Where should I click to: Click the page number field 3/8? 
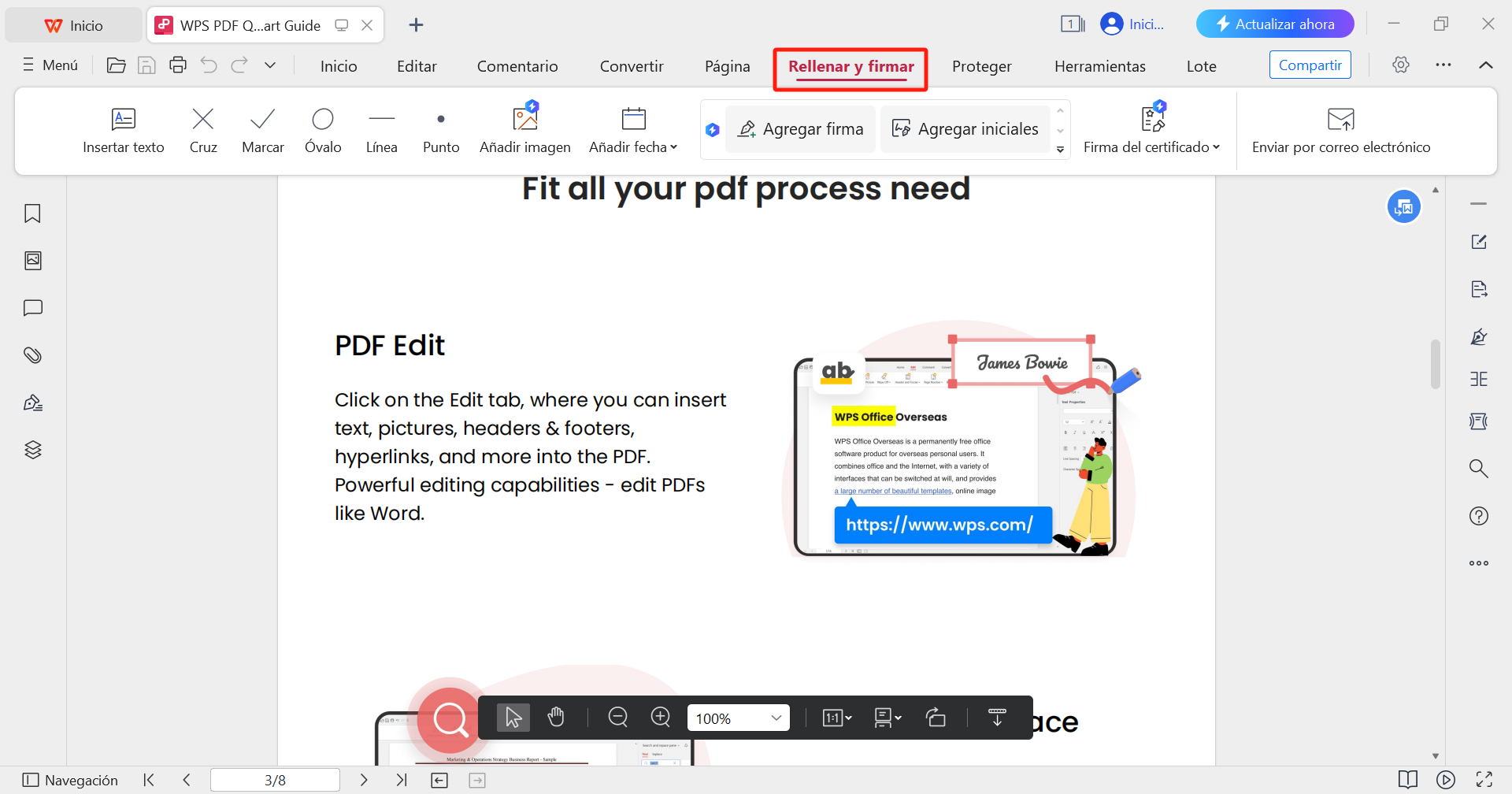pos(275,780)
